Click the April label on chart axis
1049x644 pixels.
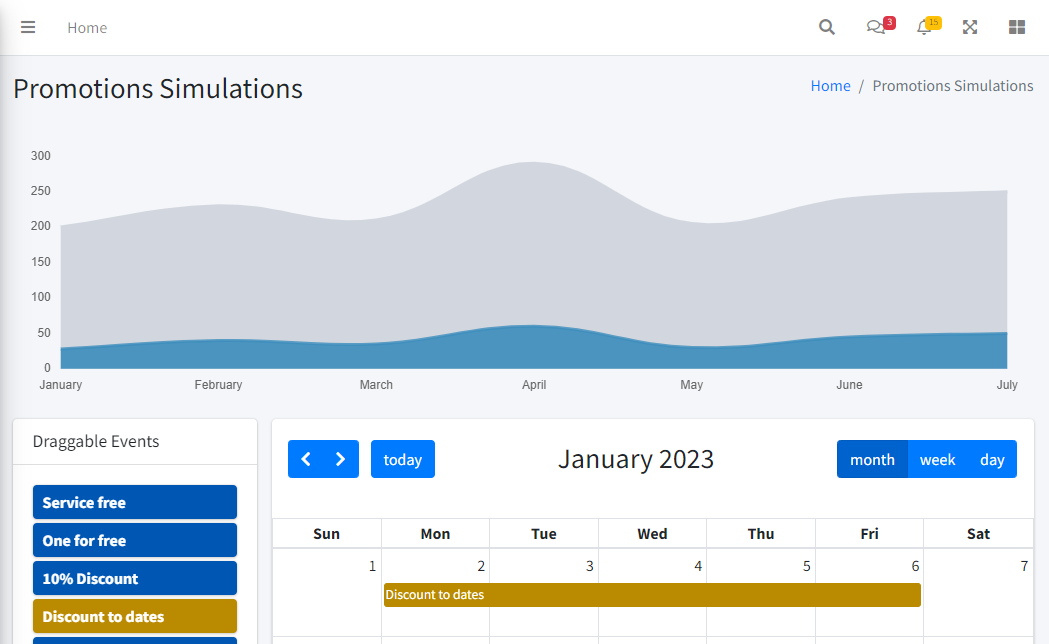(x=534, y=385)
